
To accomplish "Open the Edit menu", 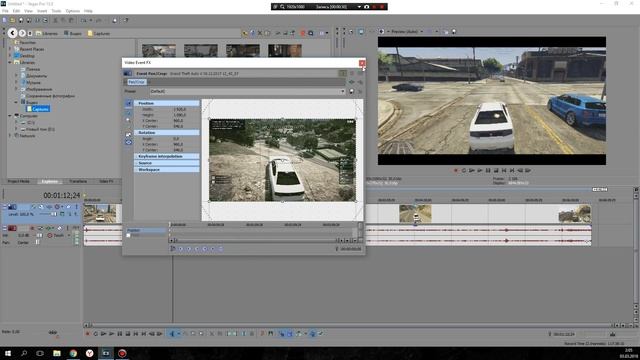I will point(16,11).
